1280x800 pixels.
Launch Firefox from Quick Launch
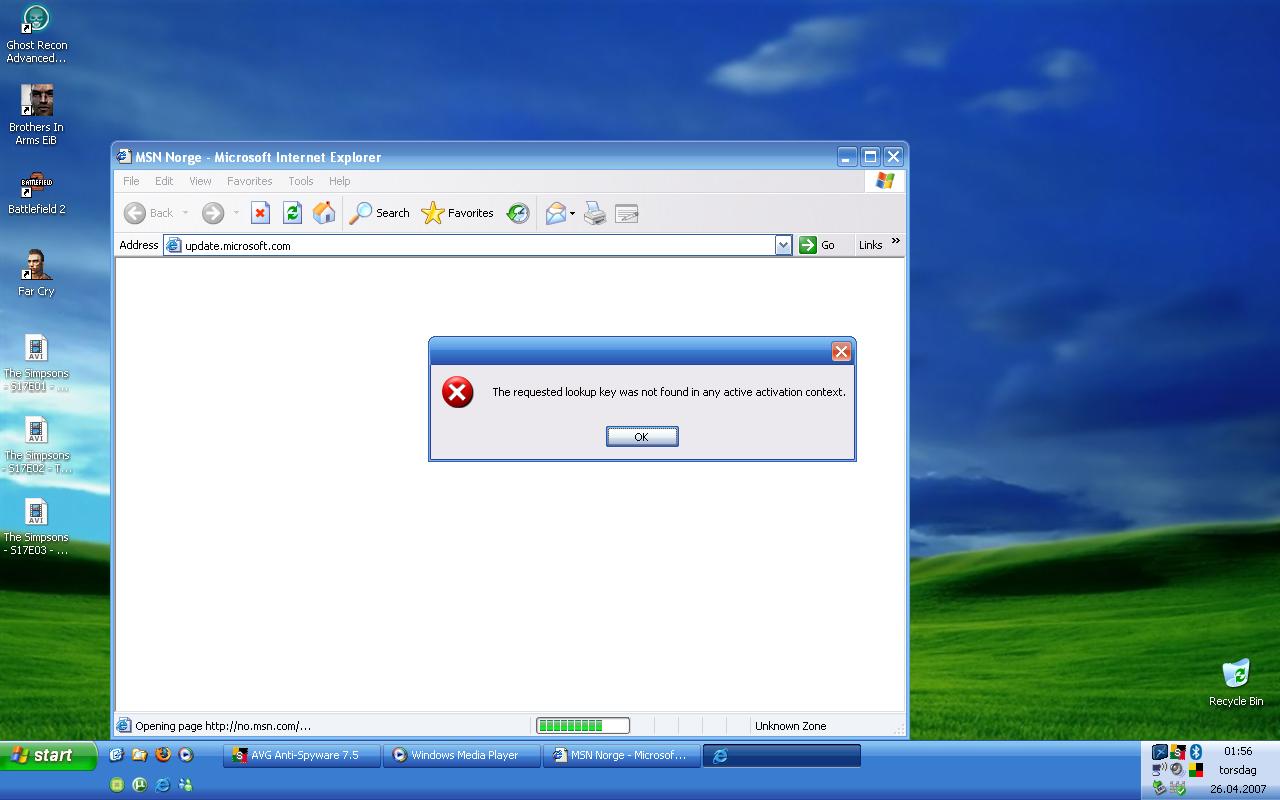click(x=163, y=754)
